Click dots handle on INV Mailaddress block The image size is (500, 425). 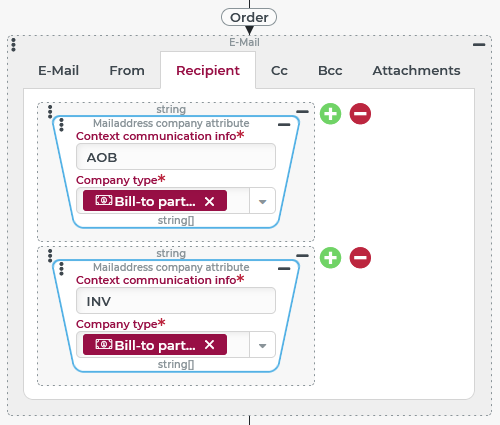click(x=61, y=269)
